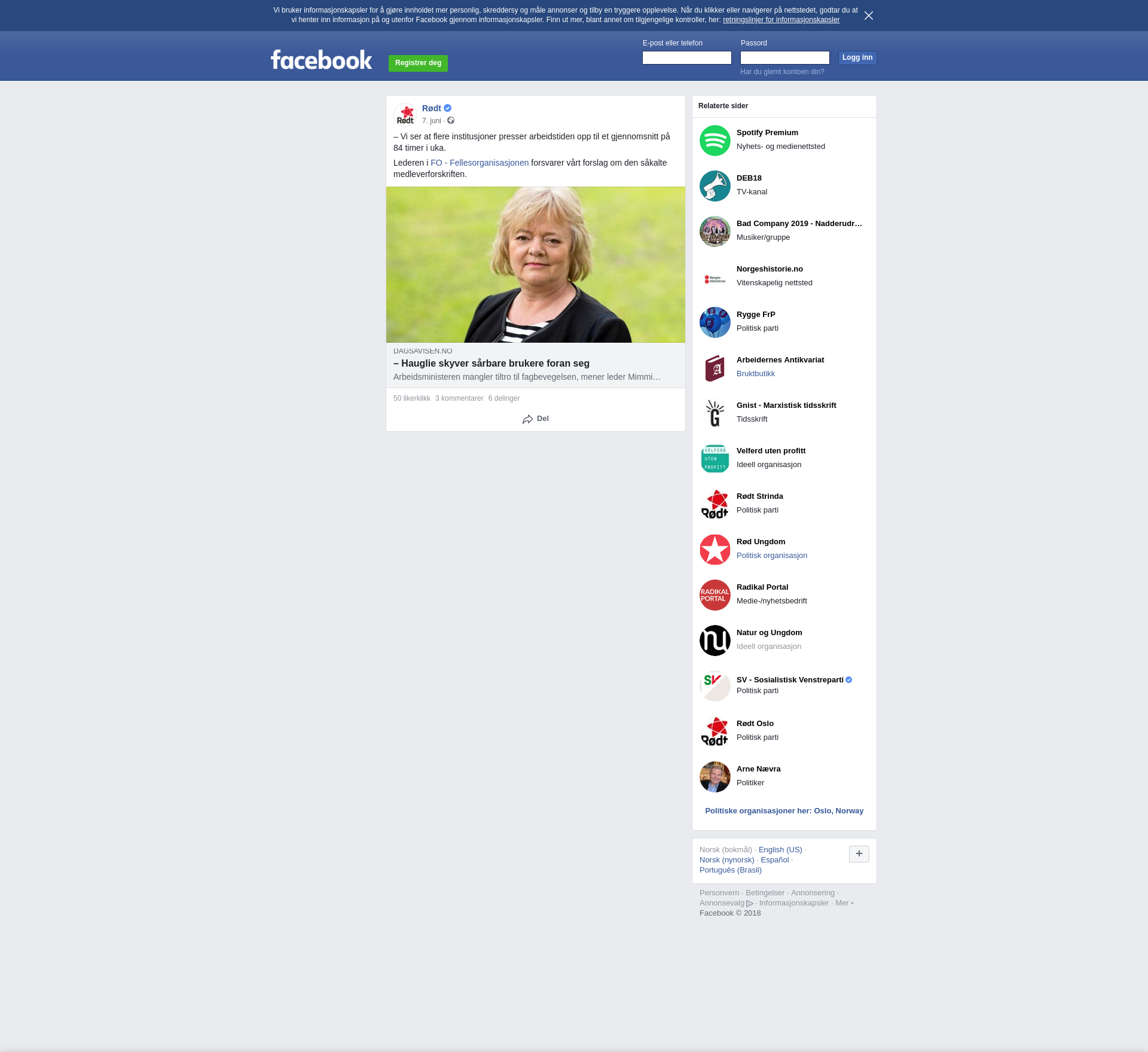Open the Radikal Portal page icon

coord(715,595)
